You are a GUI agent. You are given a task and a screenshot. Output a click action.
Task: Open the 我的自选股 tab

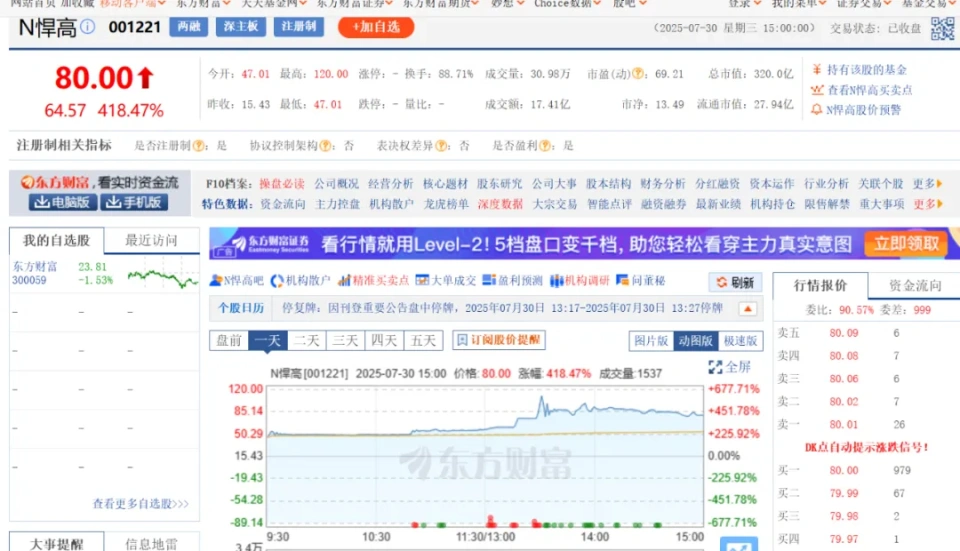coord(56,241)
